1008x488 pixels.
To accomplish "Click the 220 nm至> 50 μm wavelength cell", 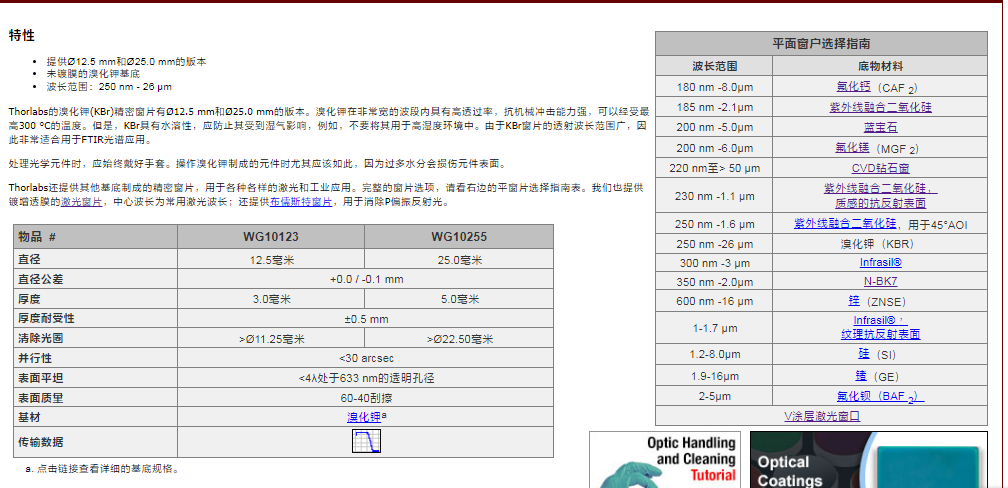I will [714, 168].
